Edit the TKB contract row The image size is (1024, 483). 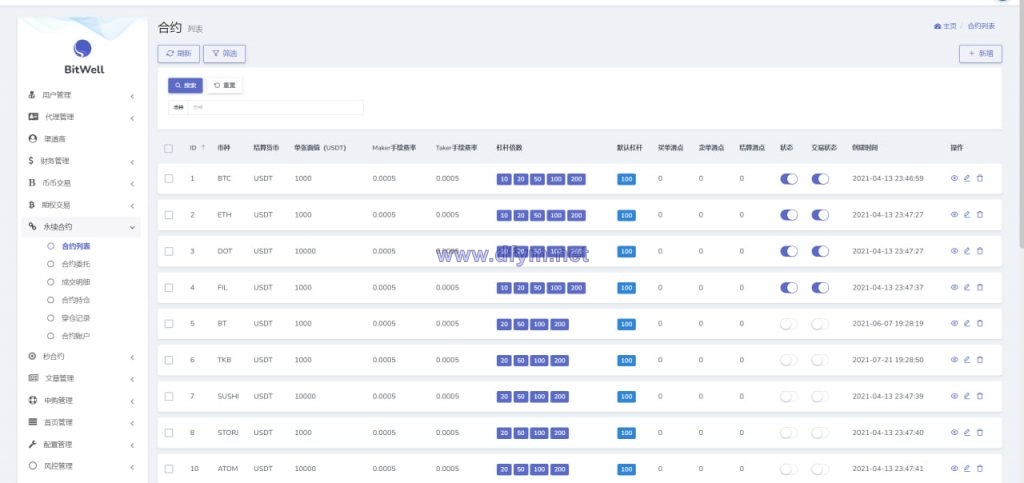[x=967, y=360]
